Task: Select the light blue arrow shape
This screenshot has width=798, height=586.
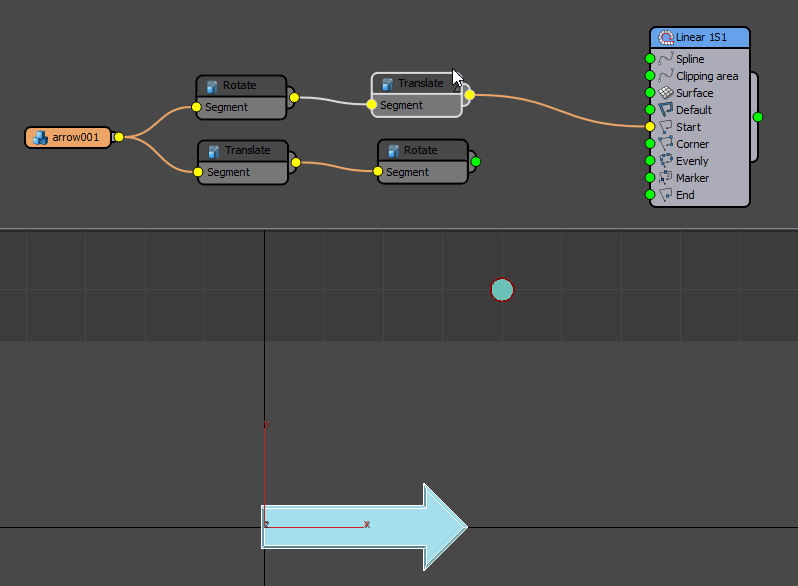Action: (x=360, y=527)
